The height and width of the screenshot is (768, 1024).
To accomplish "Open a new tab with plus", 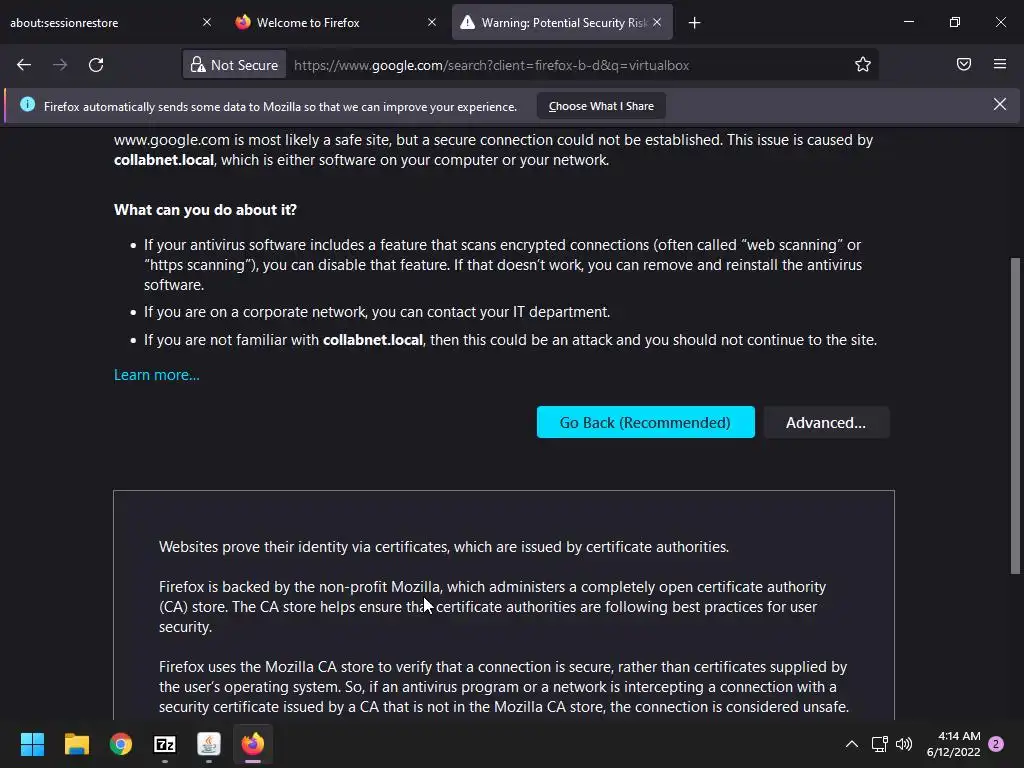I will pos(694,23).
